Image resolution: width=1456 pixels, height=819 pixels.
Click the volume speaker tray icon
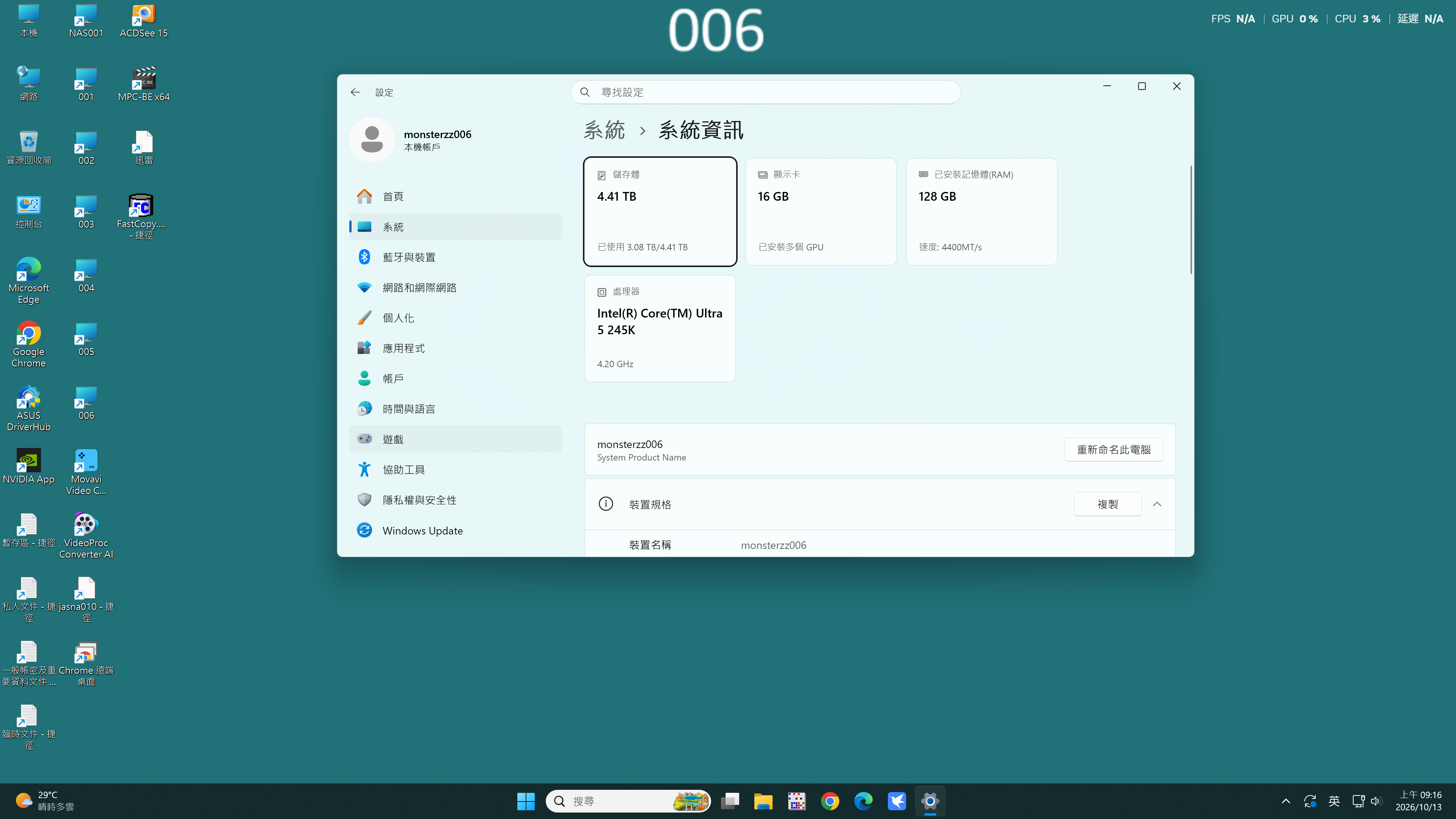[x=1376, y=801]
